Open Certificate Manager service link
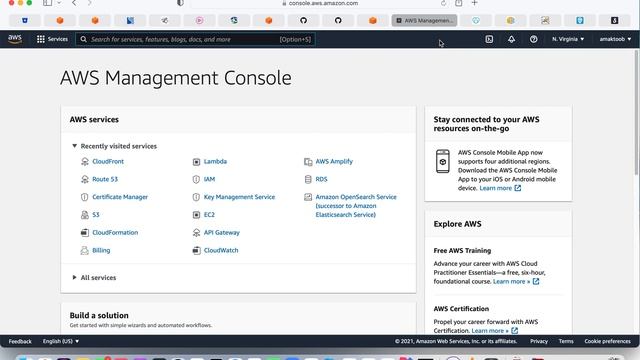Screen dimensions: 640x360 tap(120, 197)
